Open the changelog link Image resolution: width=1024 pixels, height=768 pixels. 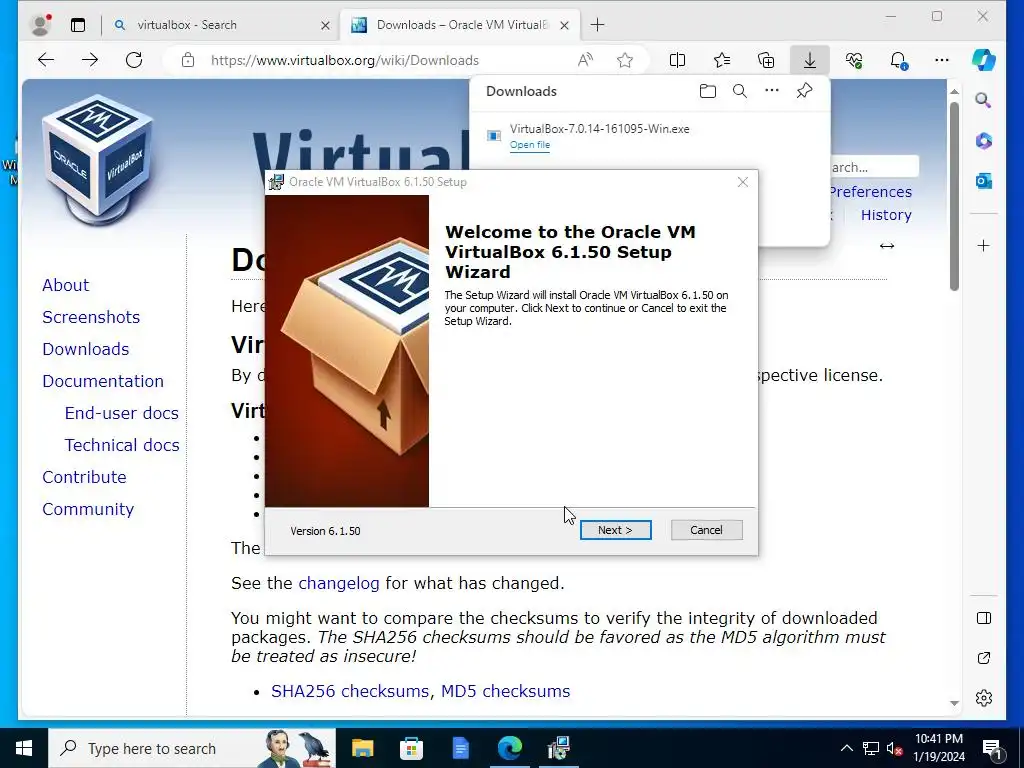(x=338, y=583)
